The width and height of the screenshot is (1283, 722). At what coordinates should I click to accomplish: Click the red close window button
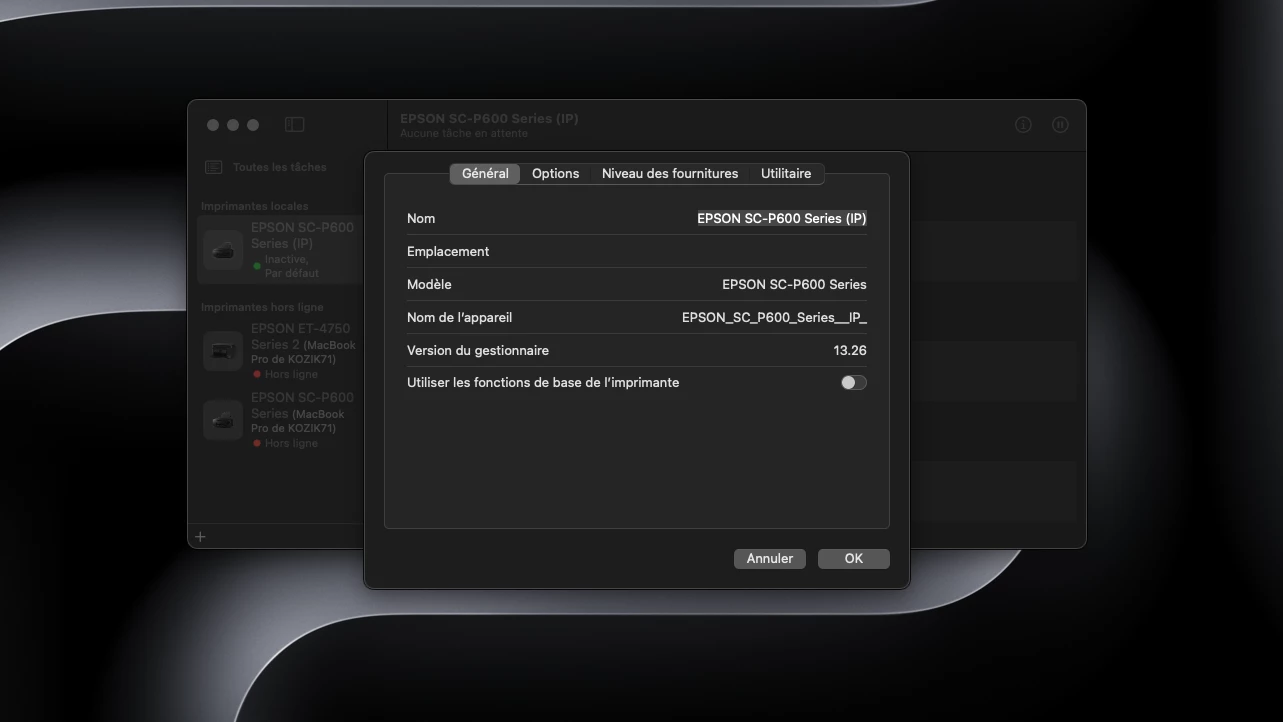tap(213, 125)
